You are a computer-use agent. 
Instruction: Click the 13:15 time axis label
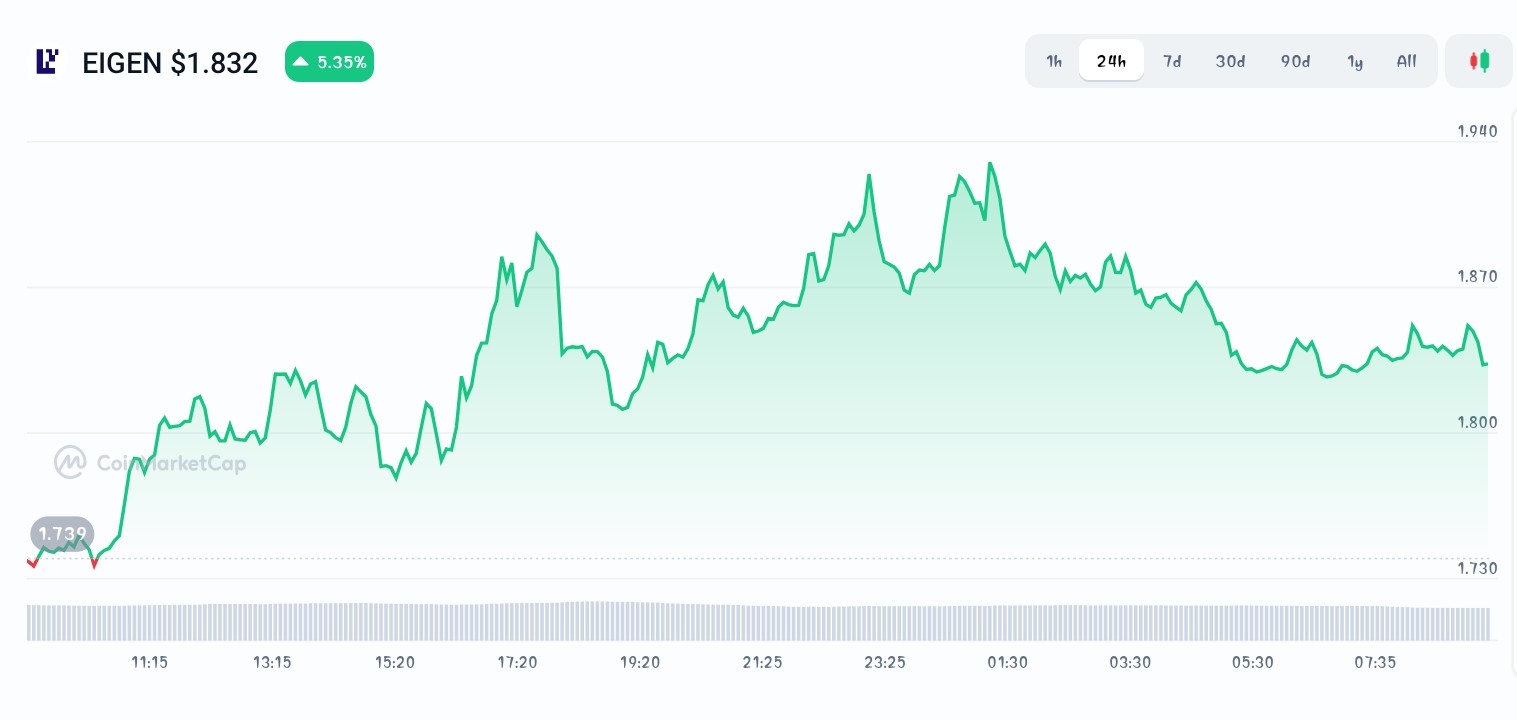pyautogui.click(x=272, y=662)
